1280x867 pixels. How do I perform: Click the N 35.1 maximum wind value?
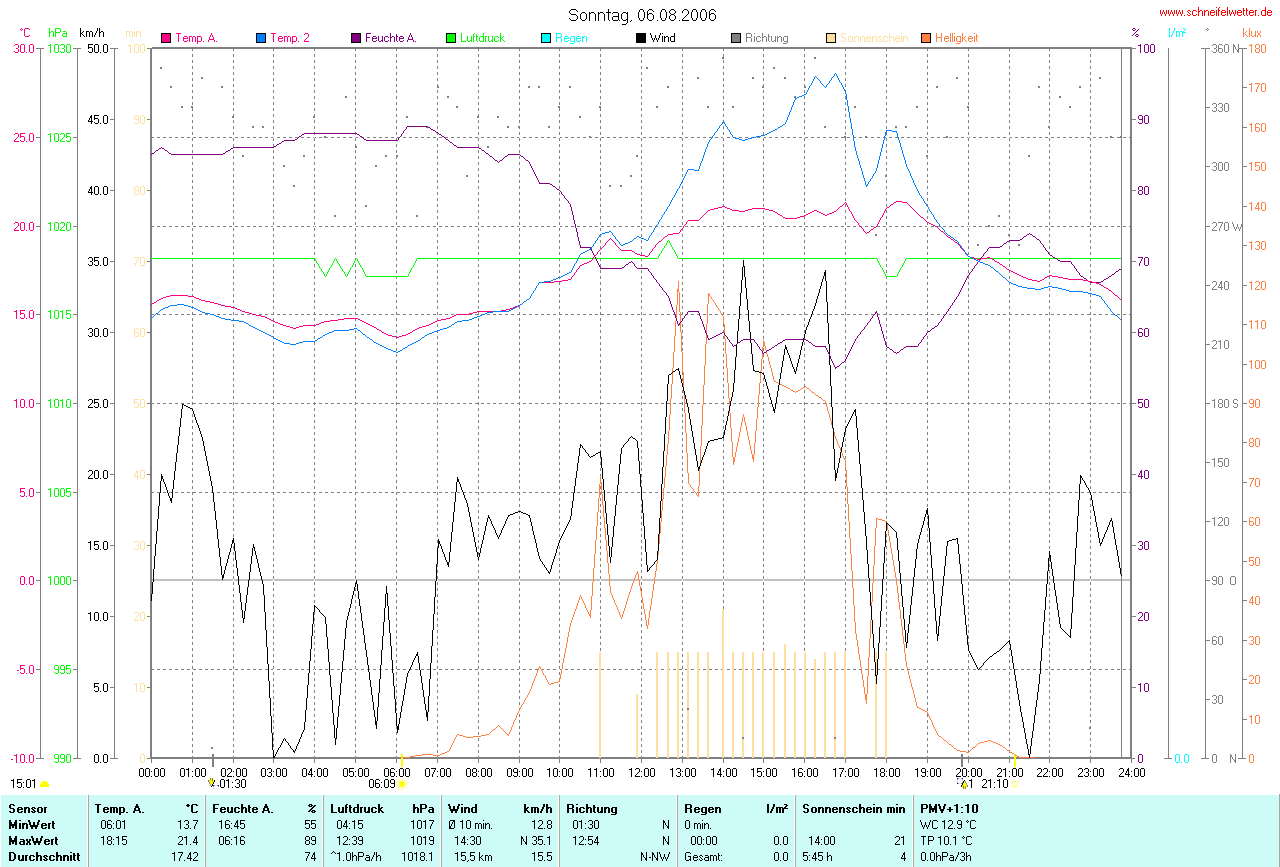[x=536, y=841]
